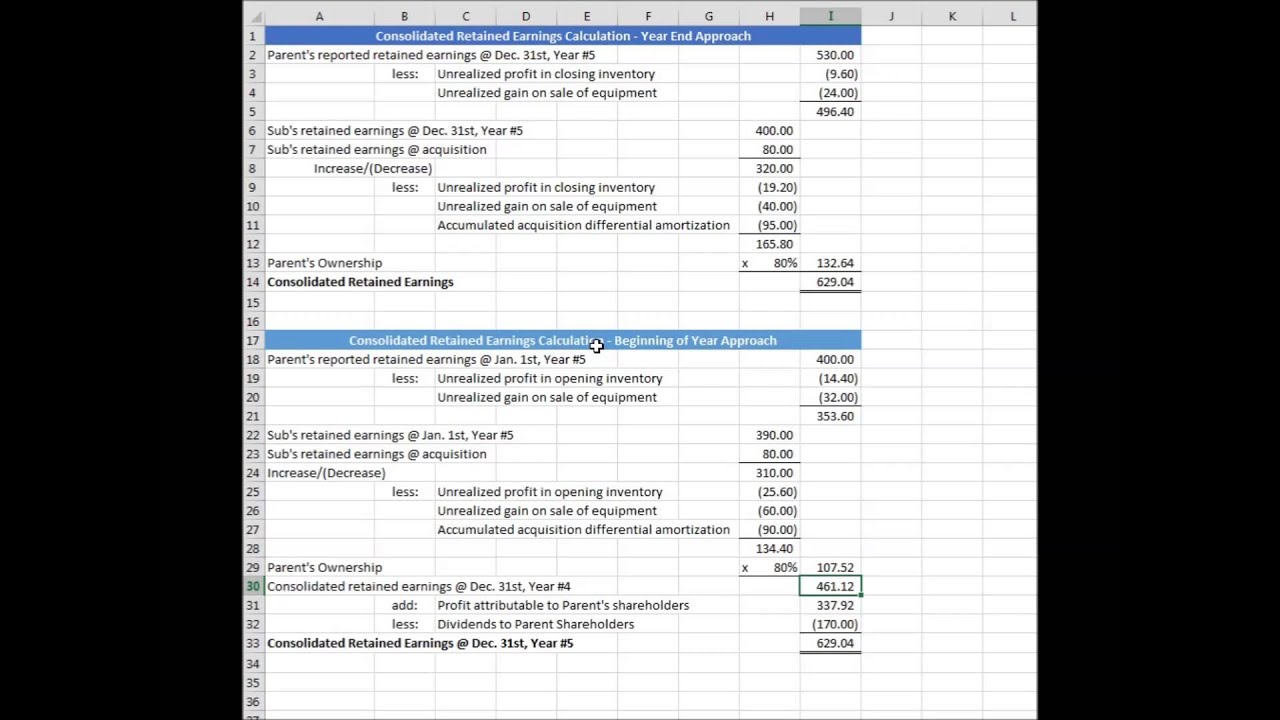The image size is (1280, 720).
Task: Select cell with value (25.60)
Action: [769, 492]
